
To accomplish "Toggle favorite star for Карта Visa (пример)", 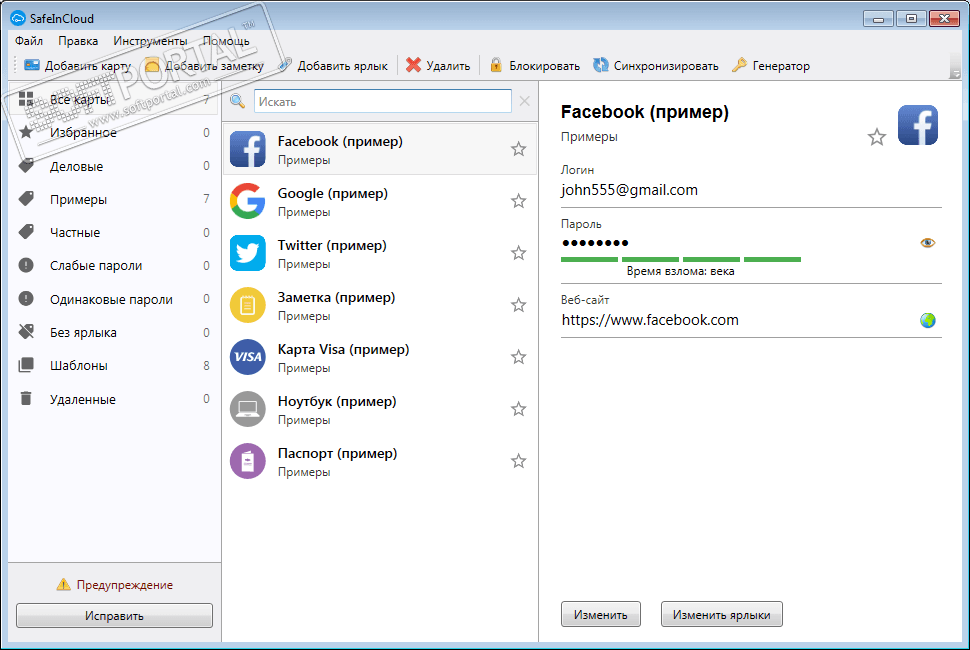I will [x=518, y=356].
